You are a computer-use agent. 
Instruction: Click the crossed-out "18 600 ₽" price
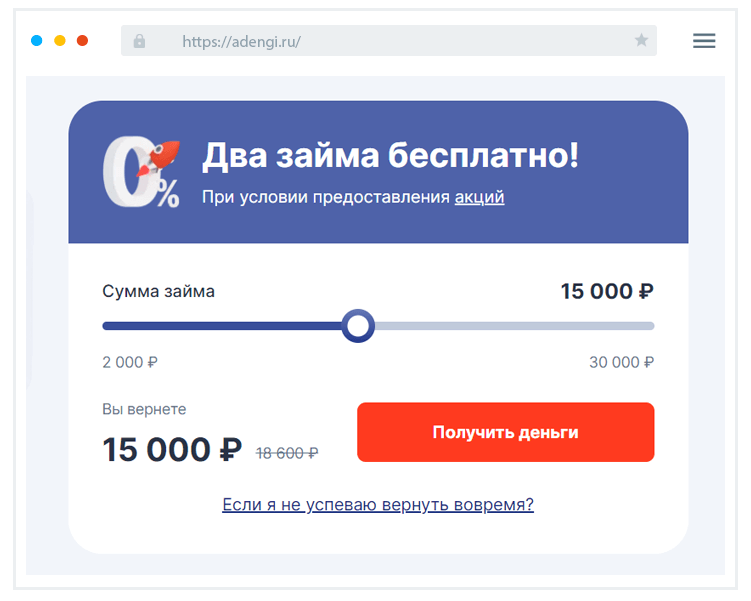(287, 453)
